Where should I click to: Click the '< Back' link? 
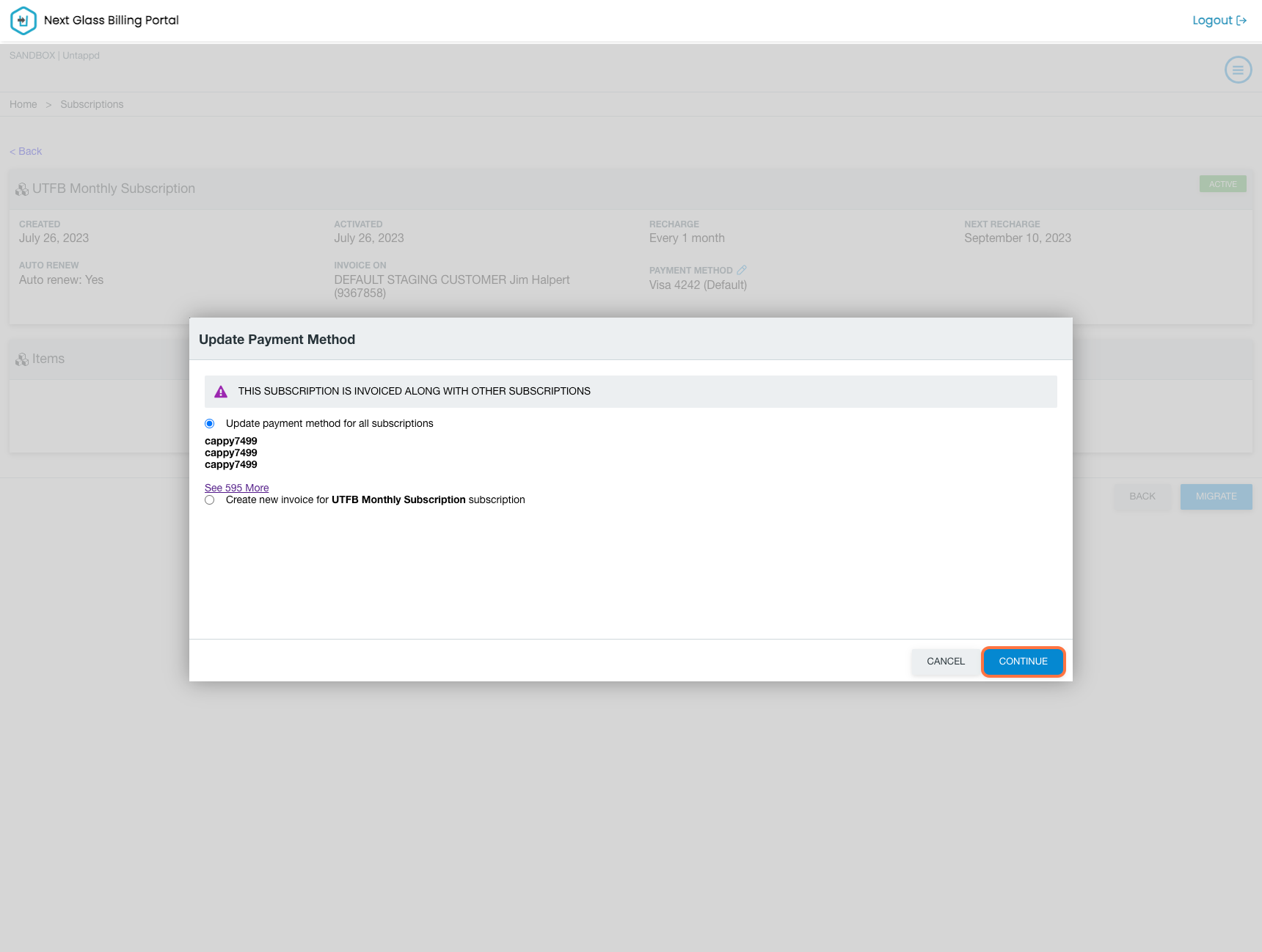(26, 151)
